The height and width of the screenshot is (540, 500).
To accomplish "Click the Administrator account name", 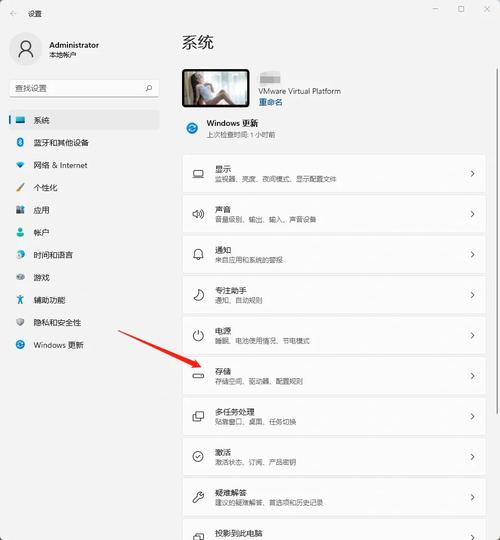I will [x=74, y=45].
